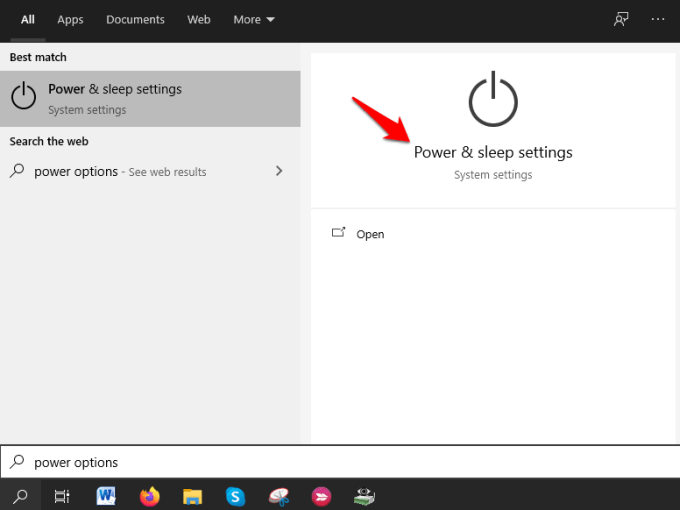The width and height of the screenshot is (680, 510).
Task: Click 'System settings' subtitle in preview pane
Action: (493, 175)
